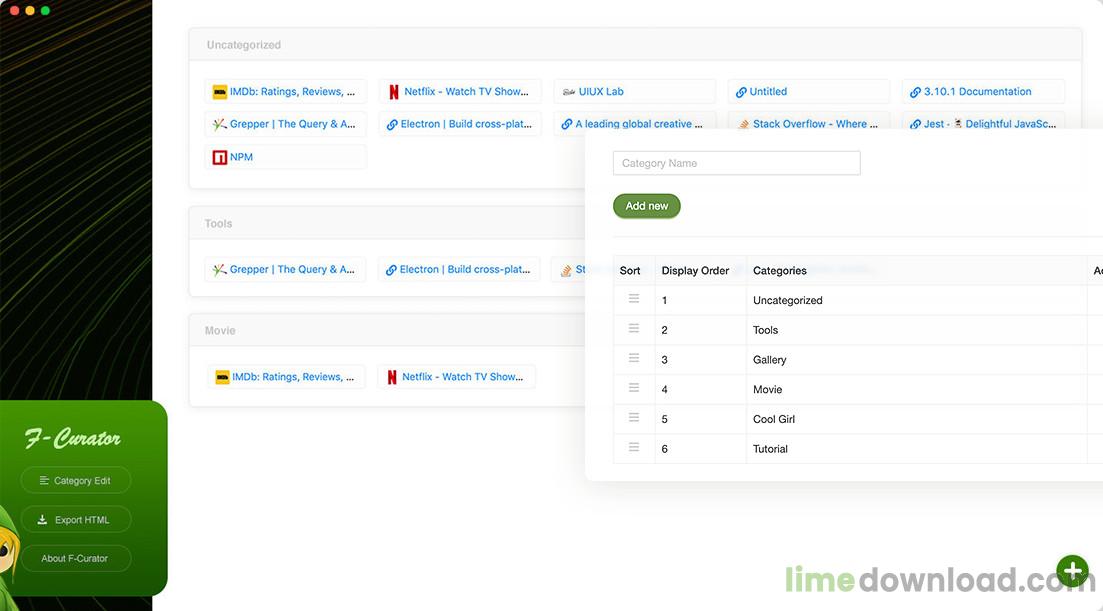Screen dimensions: 1103x611
Task: Click the Tools section header
Action: [387, 223]
